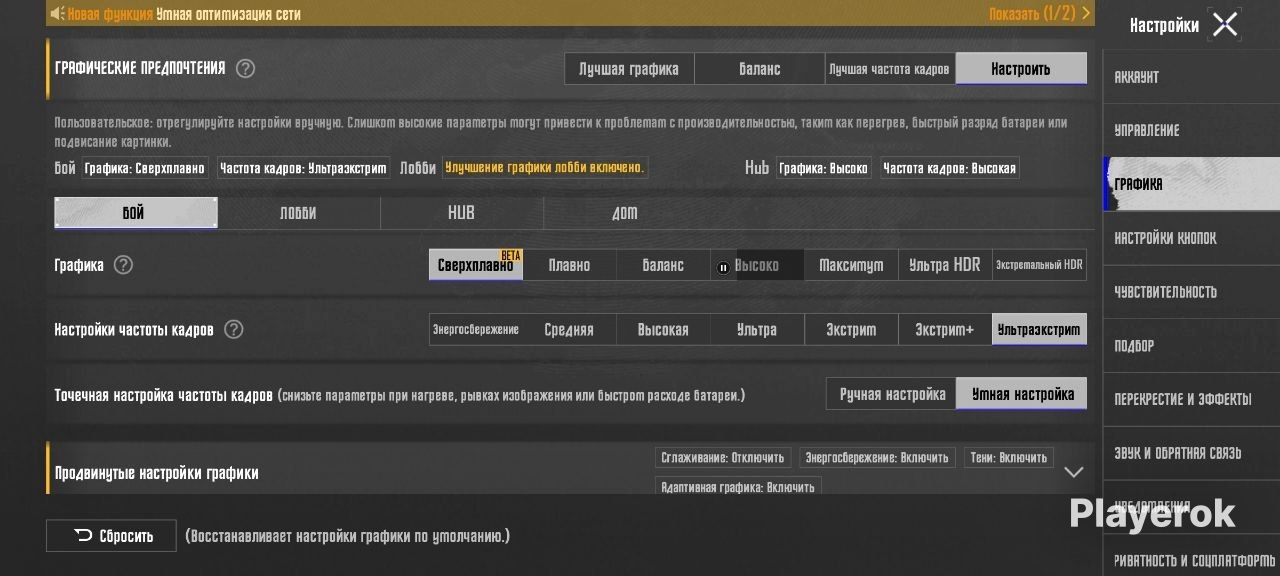Open the Hub graphics tab
The width and height of the screenshot is (1280, 576).
tap(461, 213)
